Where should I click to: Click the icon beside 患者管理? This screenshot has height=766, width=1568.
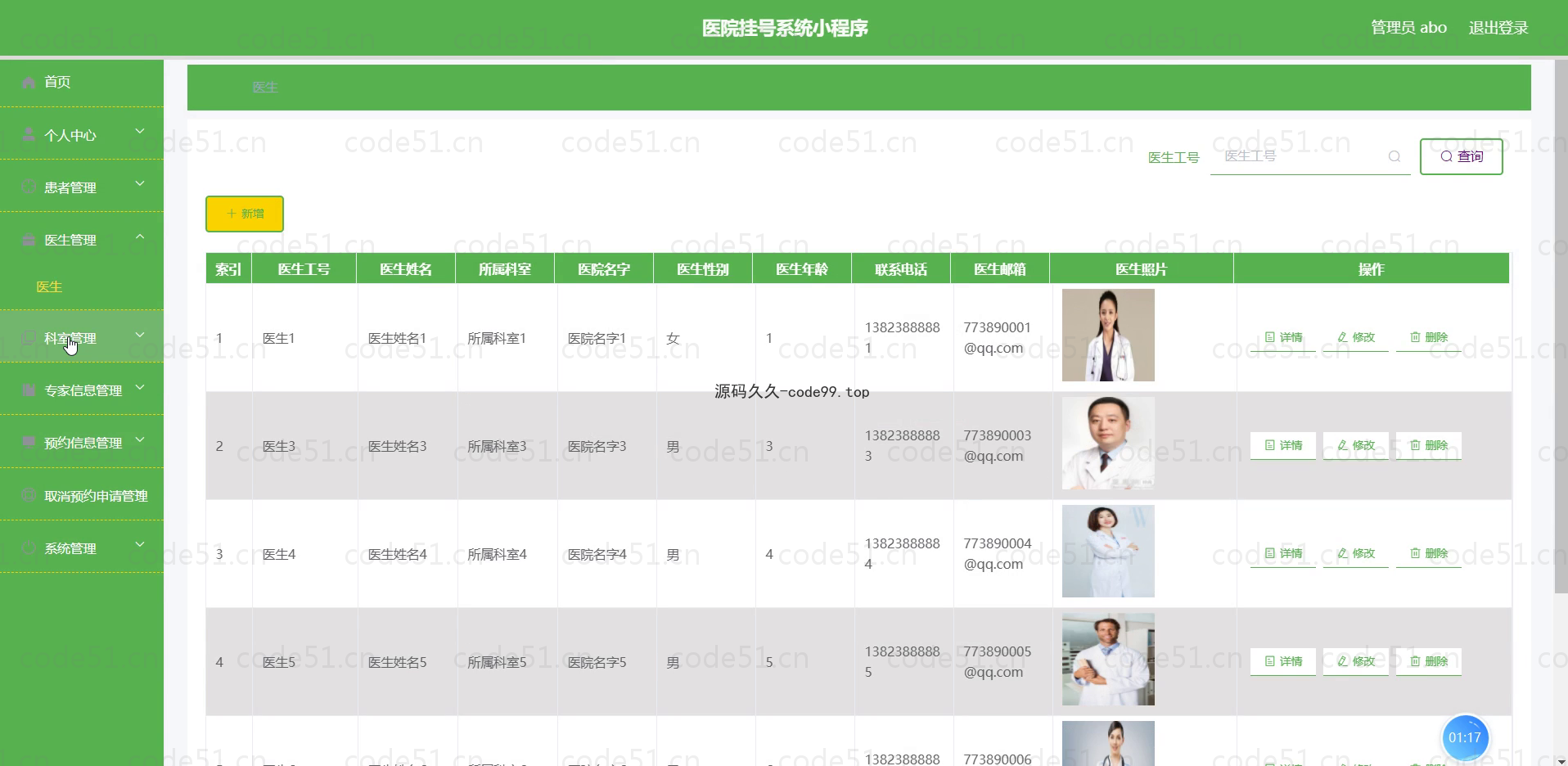(x=29, y=187)
